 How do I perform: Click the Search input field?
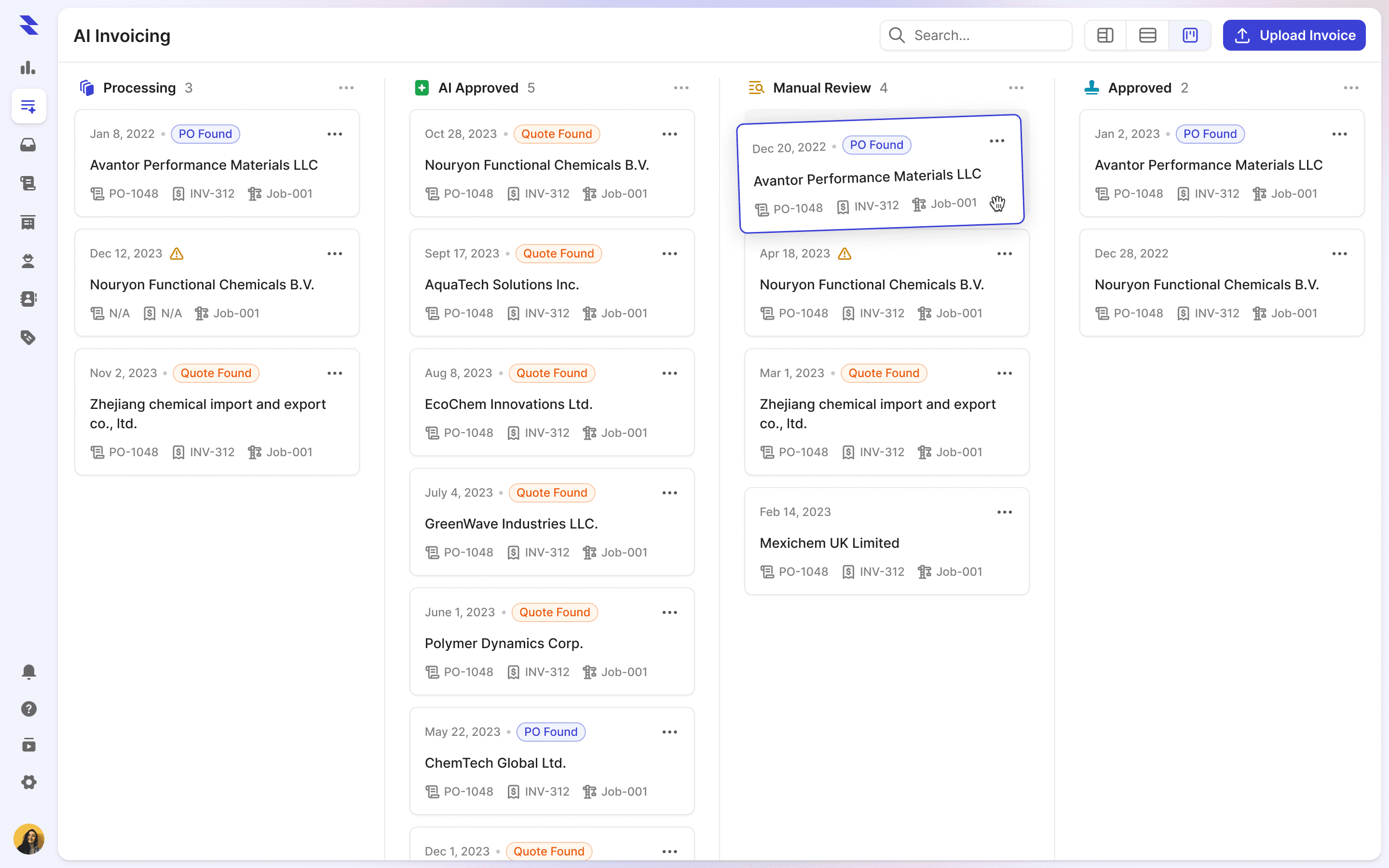pyautogui.click(x=976, y=36)
